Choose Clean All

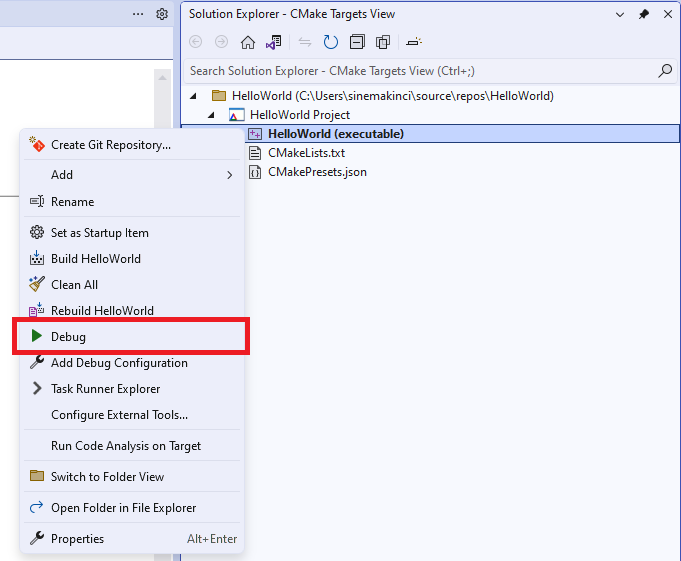click(132, 285)
